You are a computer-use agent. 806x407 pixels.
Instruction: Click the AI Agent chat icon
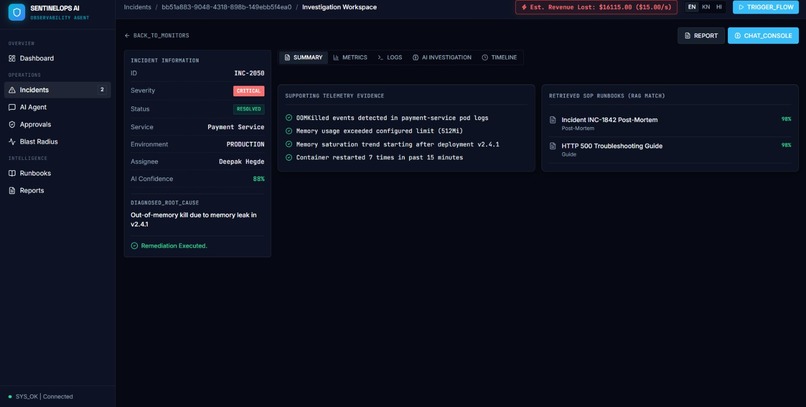point(12,107)
